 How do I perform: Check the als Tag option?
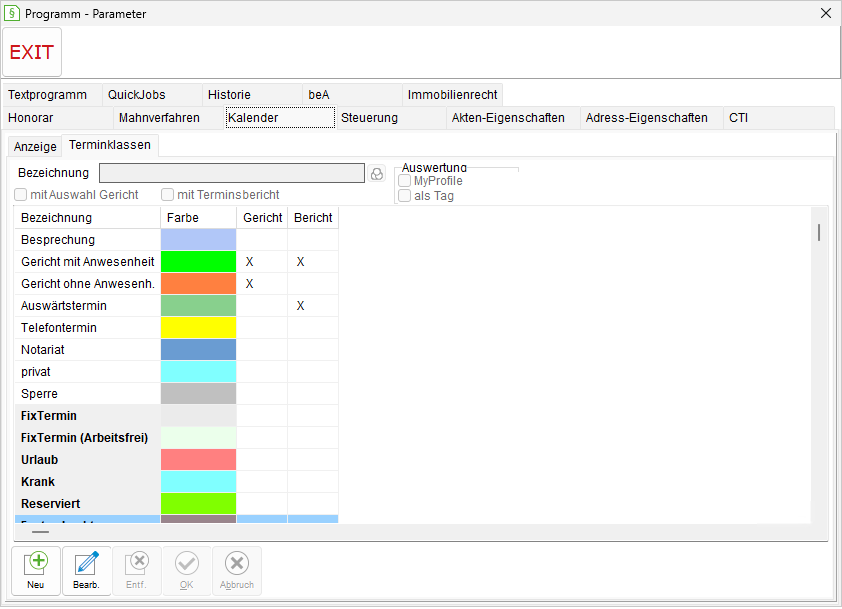404,195
